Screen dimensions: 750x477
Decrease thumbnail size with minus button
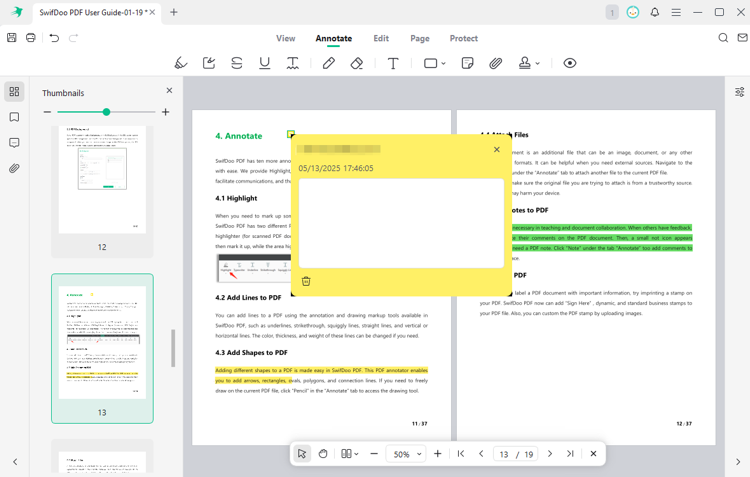tap(47, 112)
